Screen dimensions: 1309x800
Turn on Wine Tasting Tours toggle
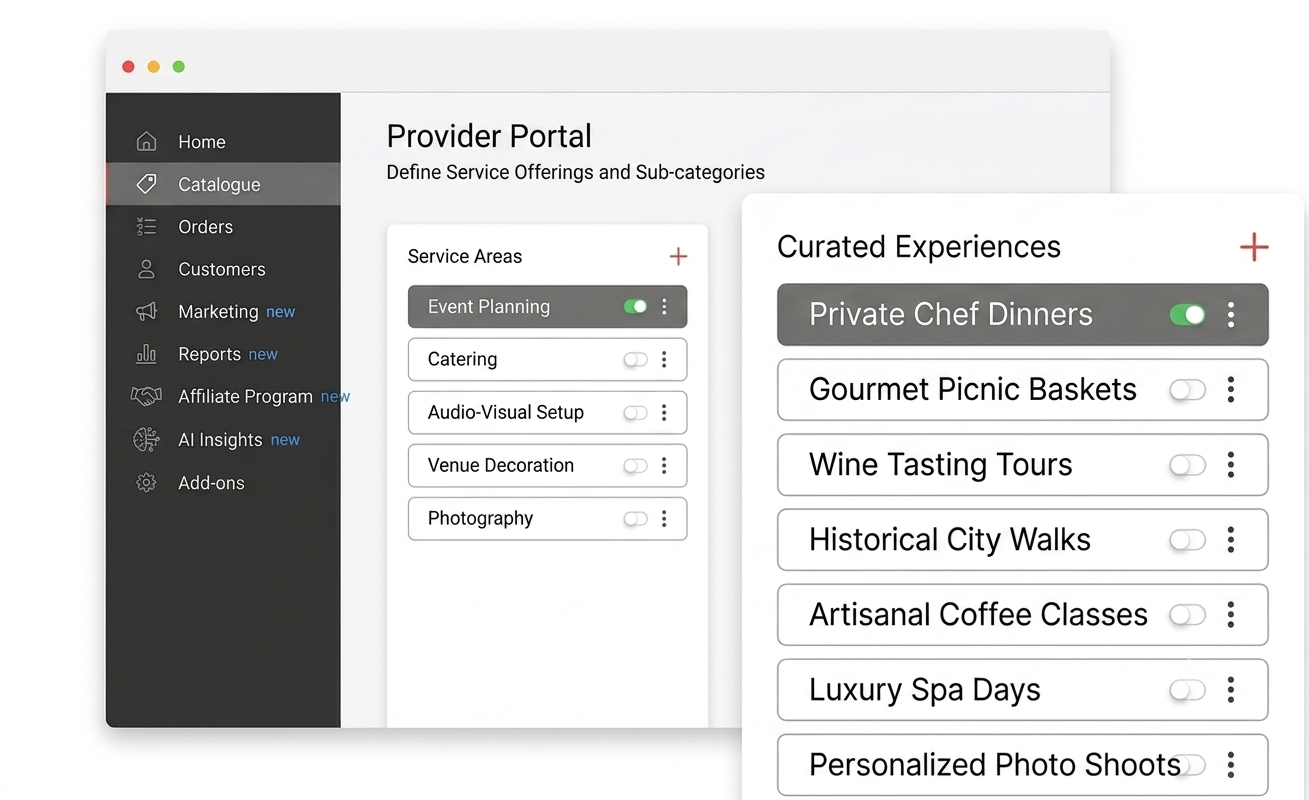click(x=1188, y=465)
